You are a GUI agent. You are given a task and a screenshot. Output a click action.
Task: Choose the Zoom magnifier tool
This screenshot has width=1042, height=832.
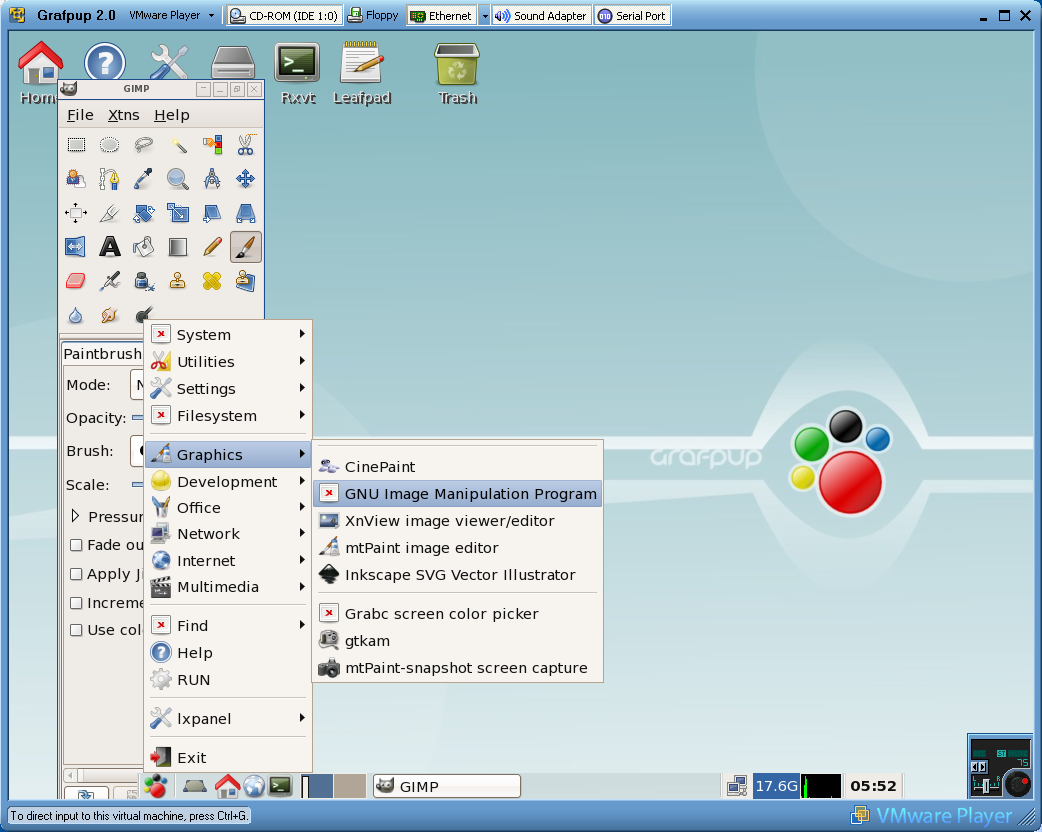[177, 179]
